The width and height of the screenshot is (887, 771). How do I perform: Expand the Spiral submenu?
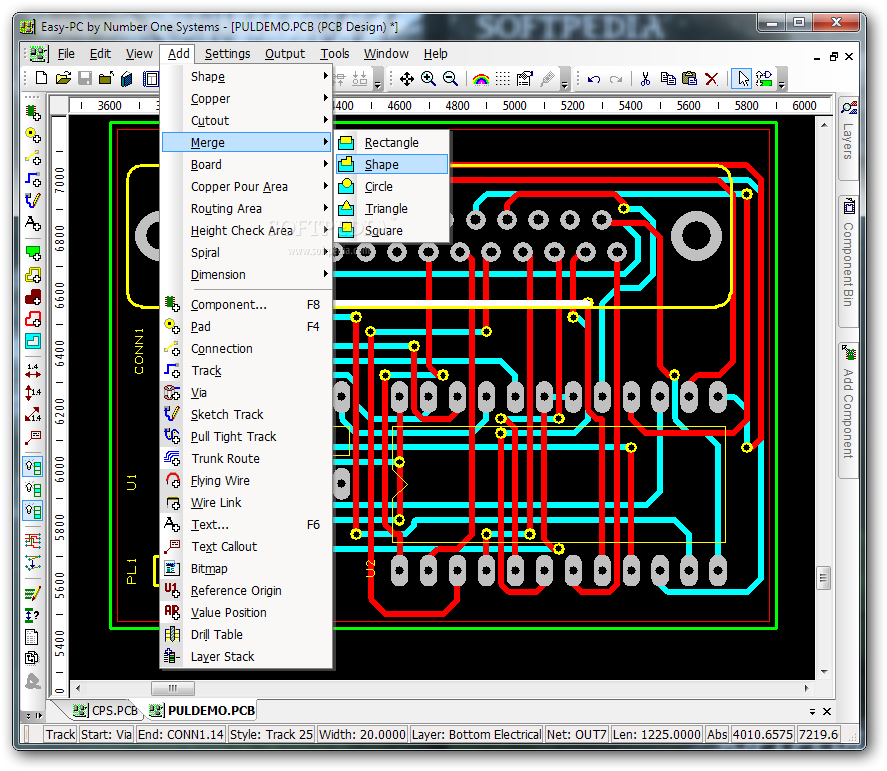(246, 253)
